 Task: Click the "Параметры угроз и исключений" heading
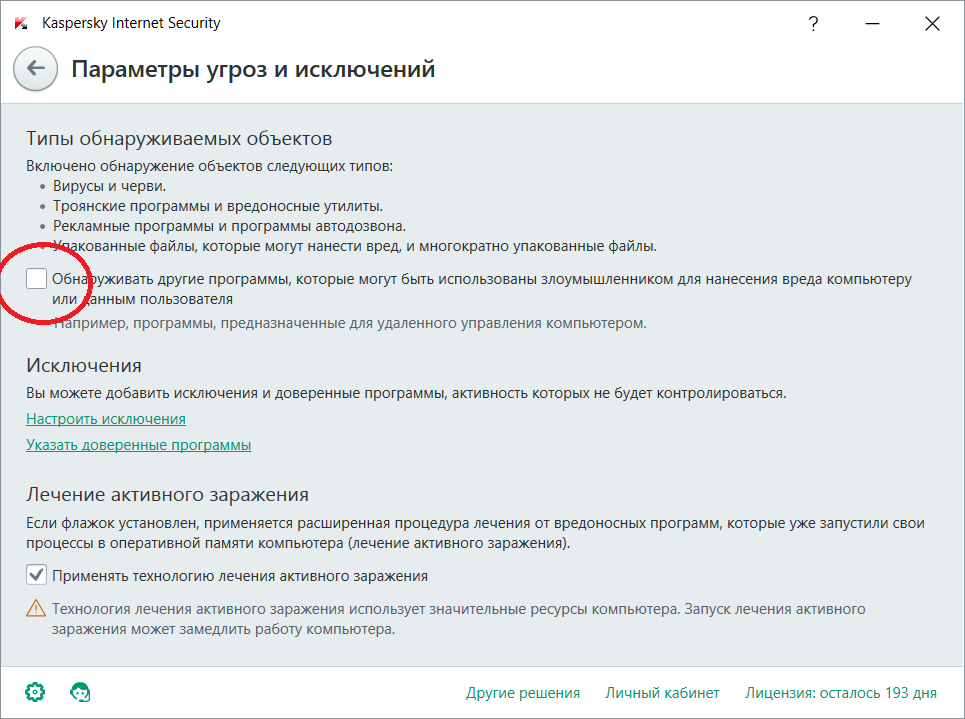pos(253,69)
